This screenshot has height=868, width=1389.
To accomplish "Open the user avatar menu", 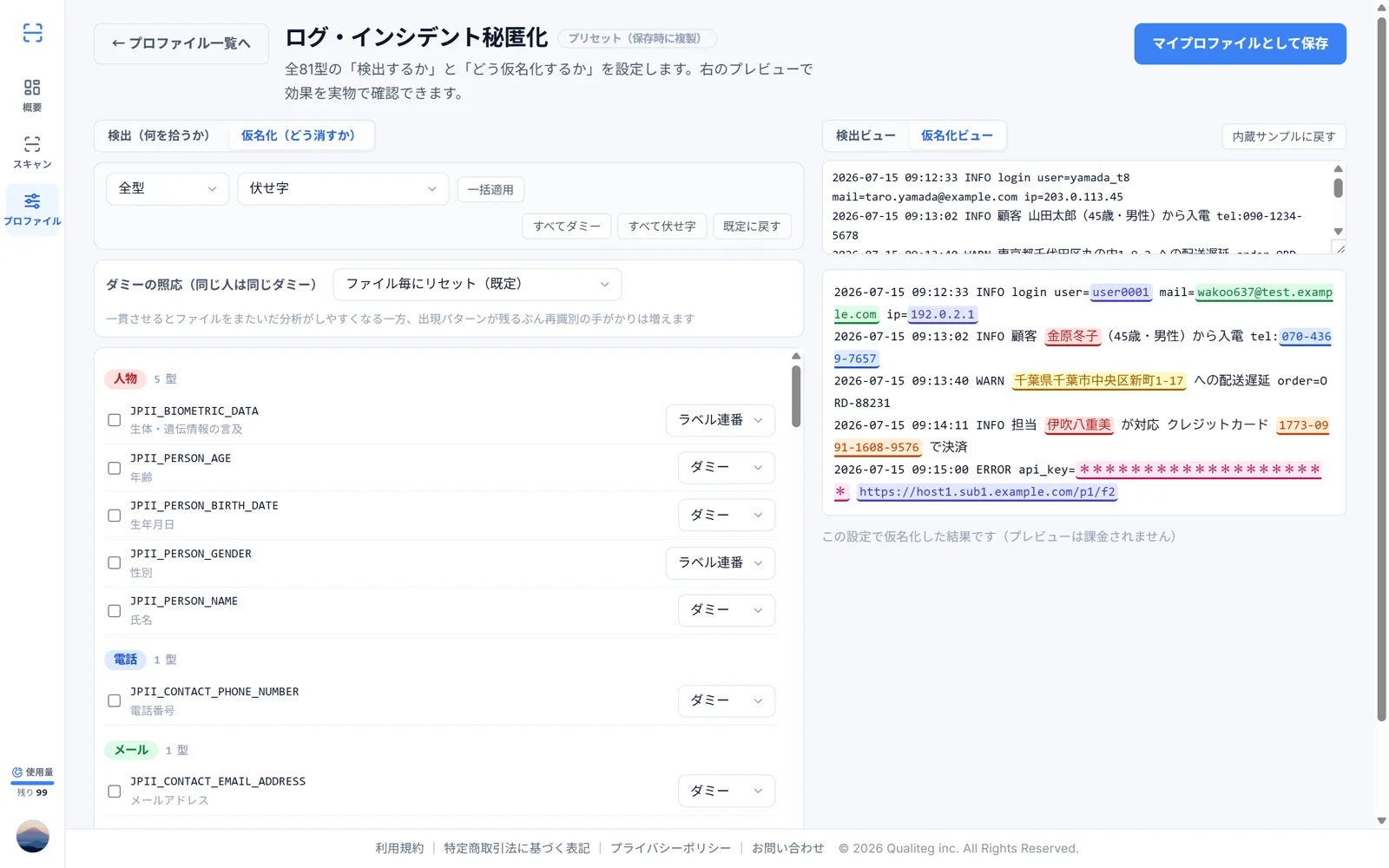I will [x=33, y=836].
